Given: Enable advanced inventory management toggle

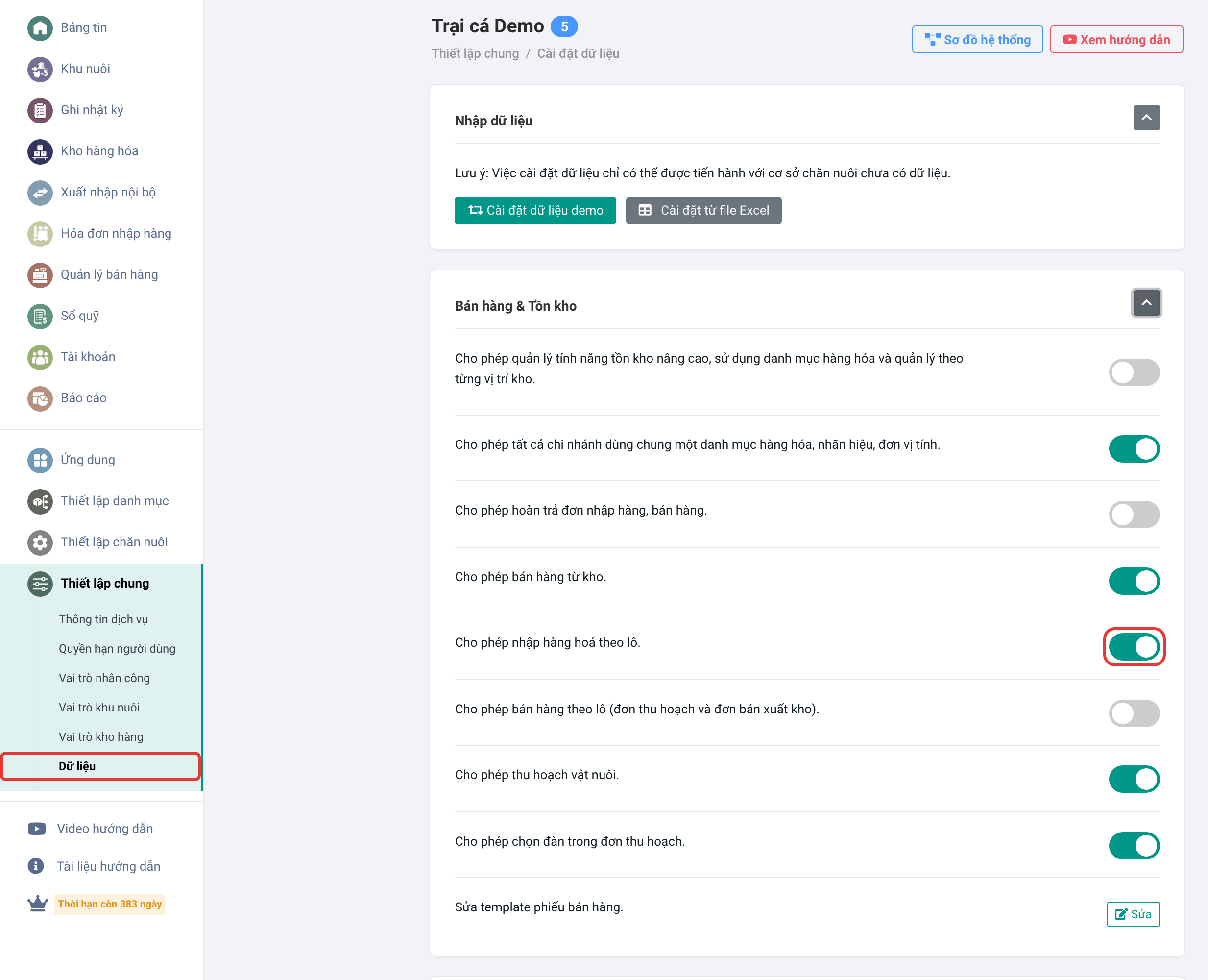Looking at the screenshot, I should coord(1134,372).
